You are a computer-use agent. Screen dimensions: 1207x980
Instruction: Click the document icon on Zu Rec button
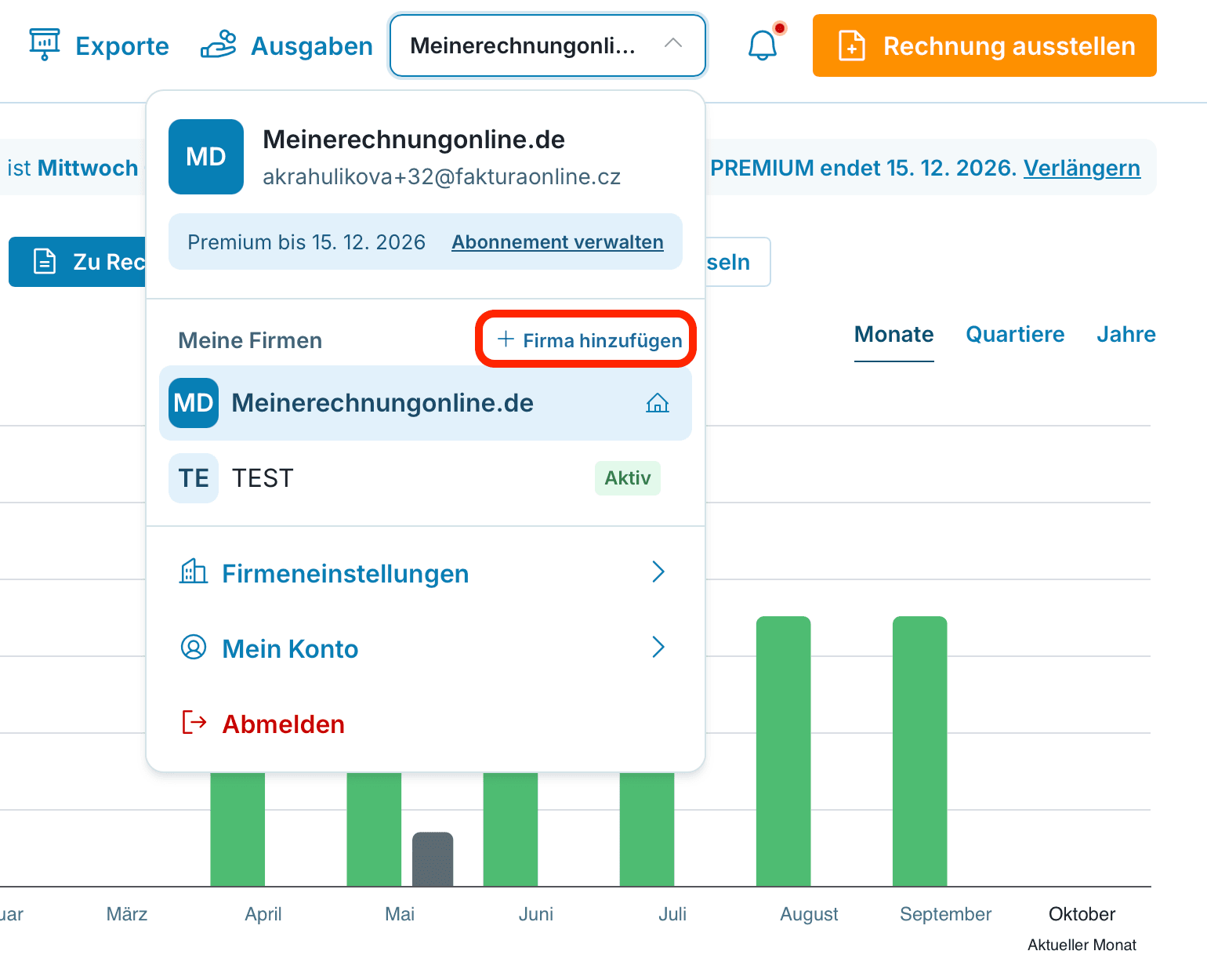point(45,261)
